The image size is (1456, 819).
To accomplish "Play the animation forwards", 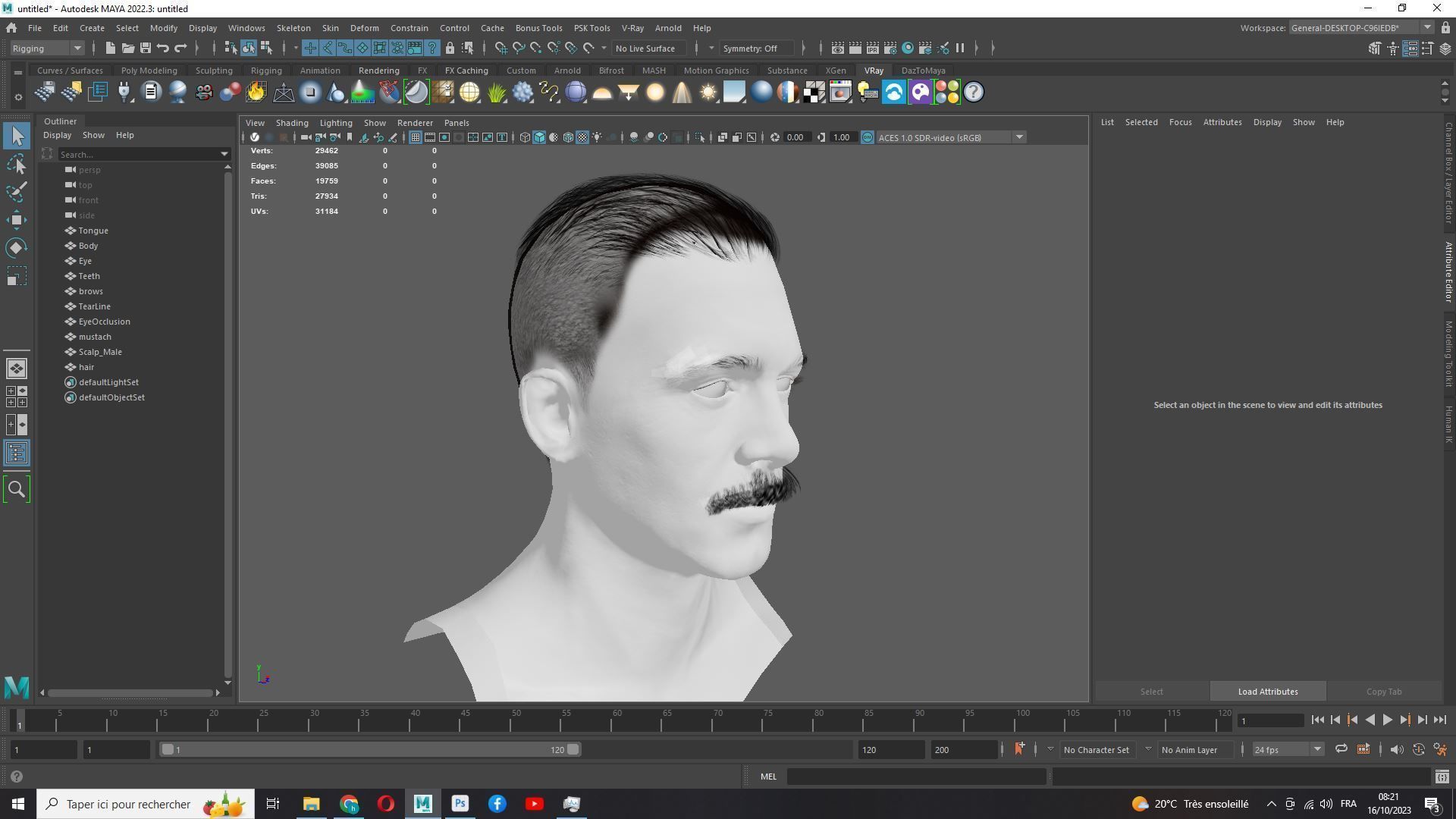I will pos(1387,720).
